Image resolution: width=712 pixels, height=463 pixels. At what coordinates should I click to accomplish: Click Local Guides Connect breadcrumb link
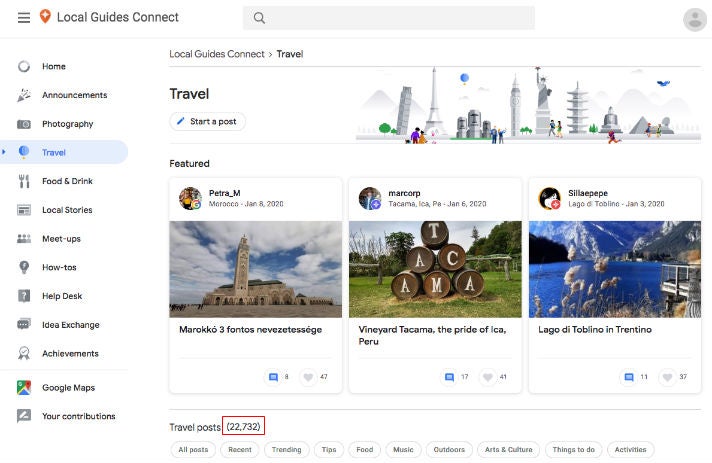coord(216,54)
